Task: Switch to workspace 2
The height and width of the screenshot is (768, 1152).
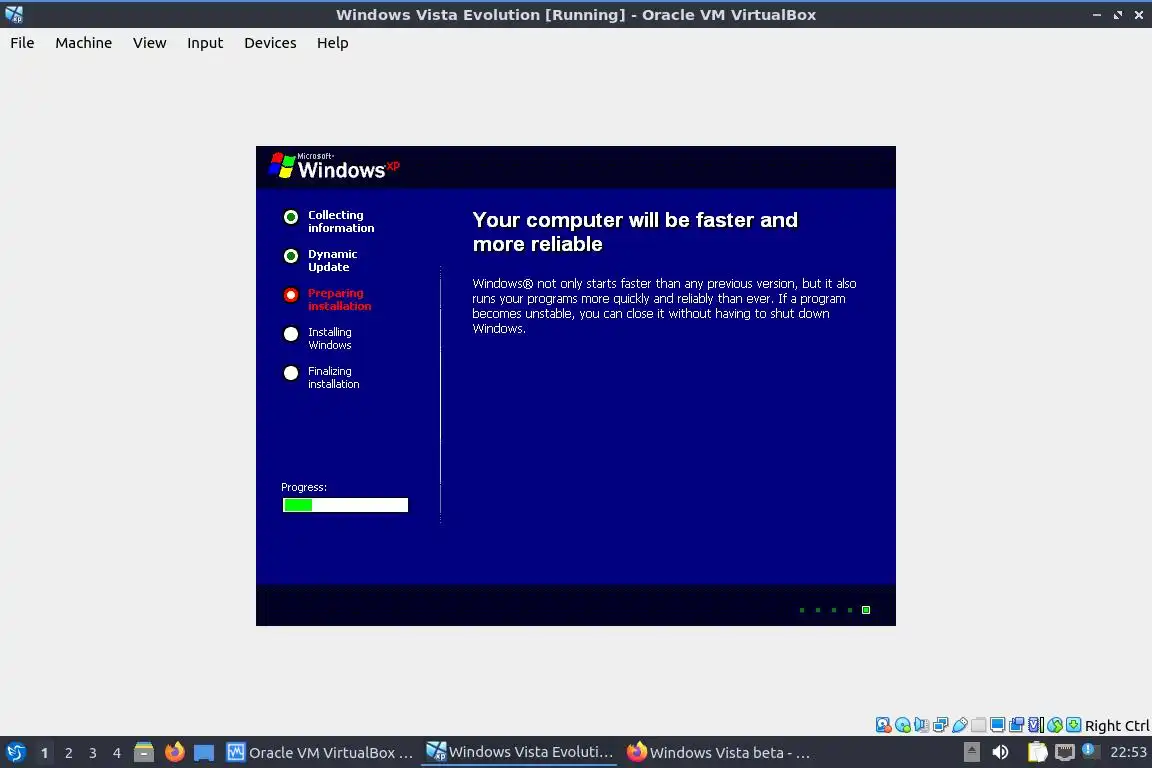Action: [x=68, y=753]
